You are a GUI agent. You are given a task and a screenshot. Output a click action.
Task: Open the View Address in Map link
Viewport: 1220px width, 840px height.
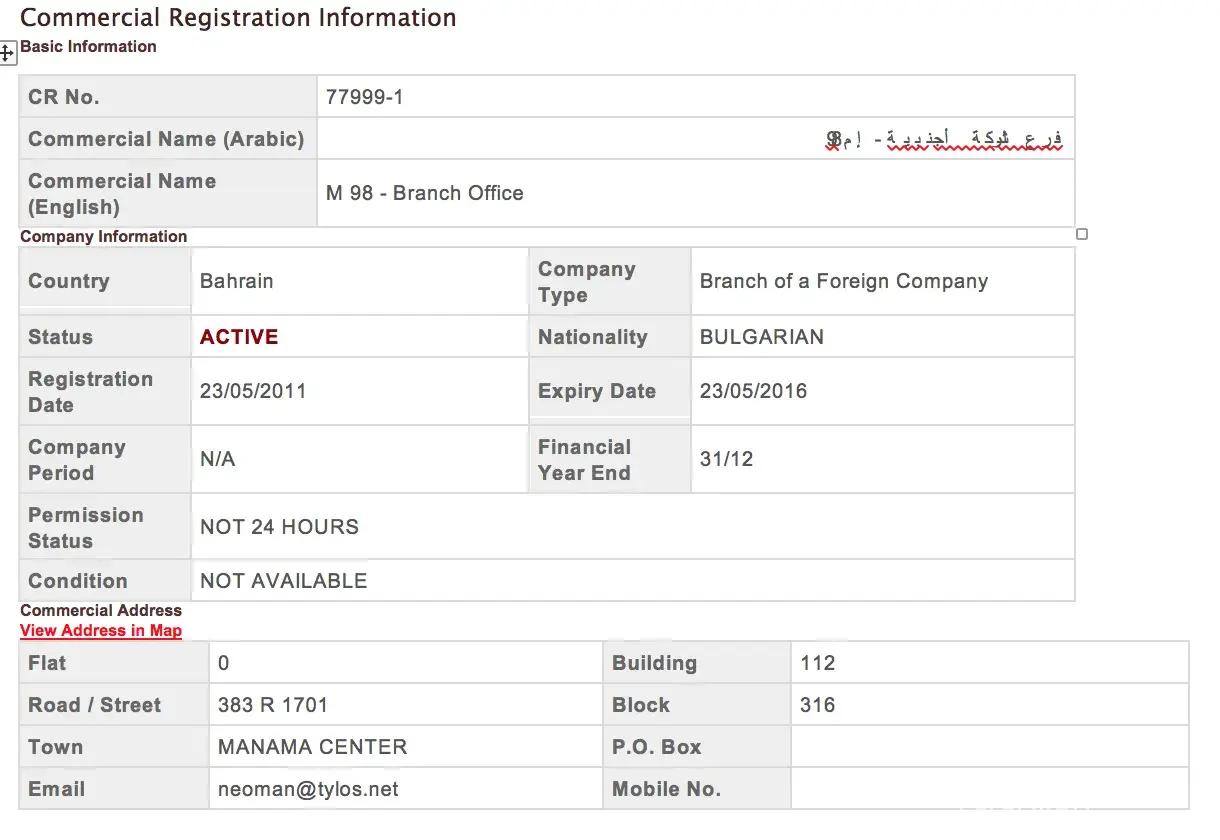(101, 630)
